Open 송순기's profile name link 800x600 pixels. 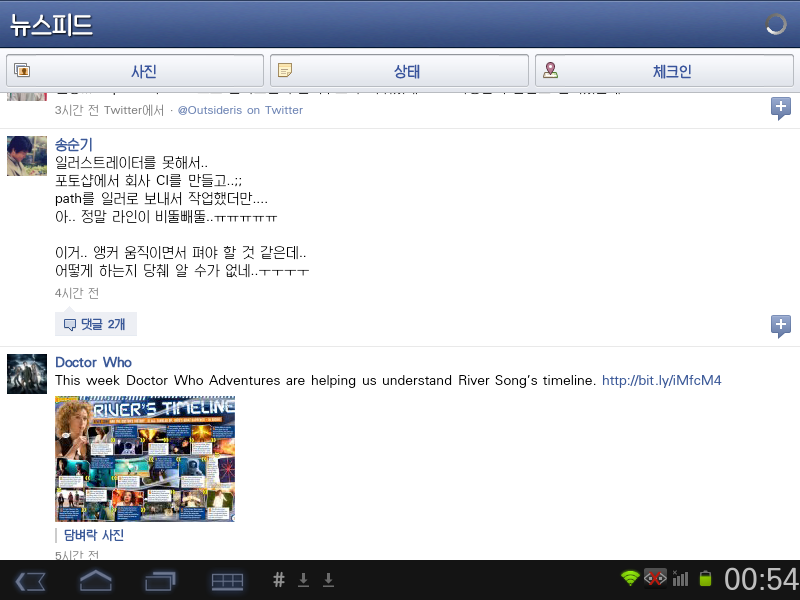coord(73,144)
